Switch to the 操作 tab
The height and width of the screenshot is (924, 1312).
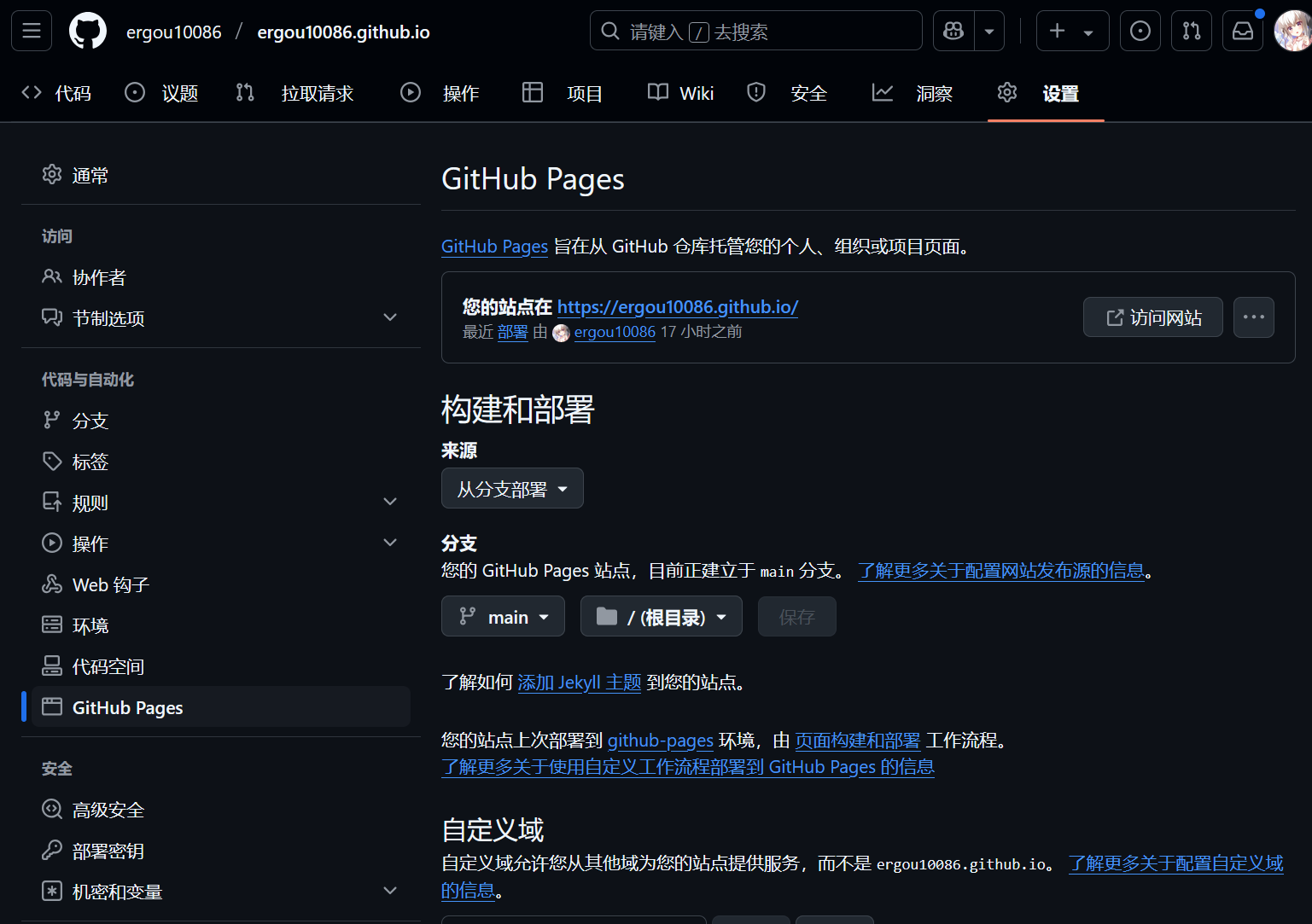coord(440,93)
